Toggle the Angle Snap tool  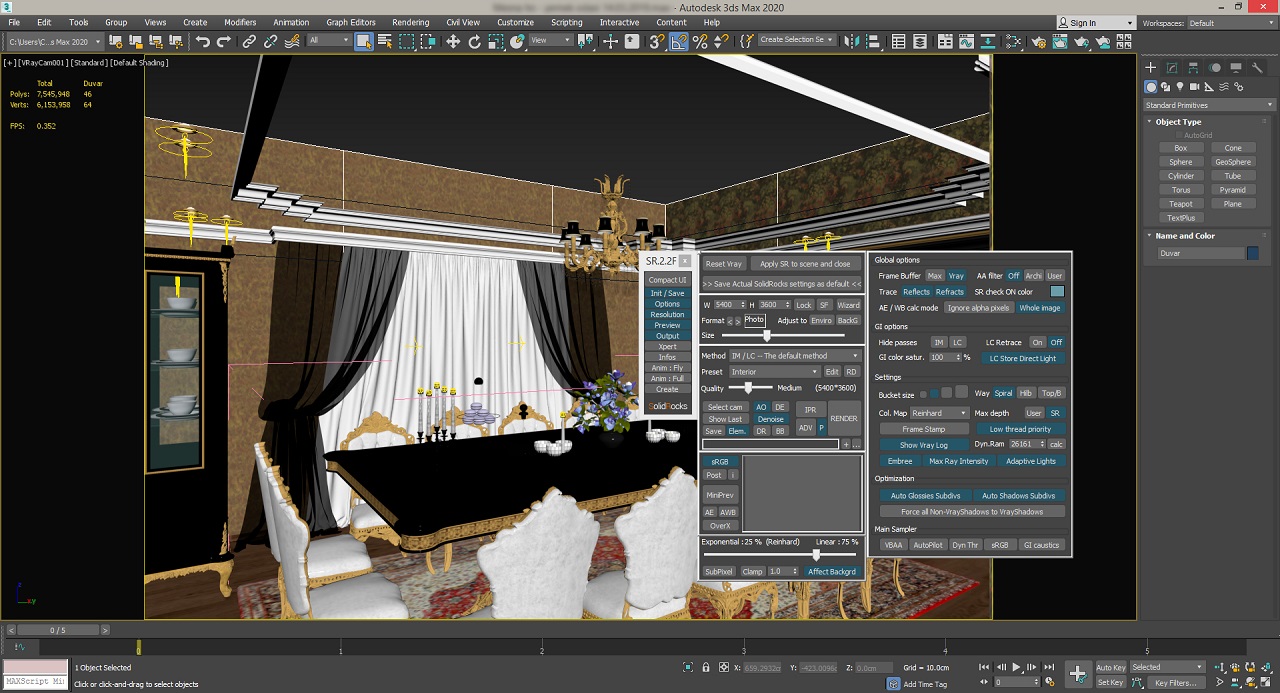679,41
